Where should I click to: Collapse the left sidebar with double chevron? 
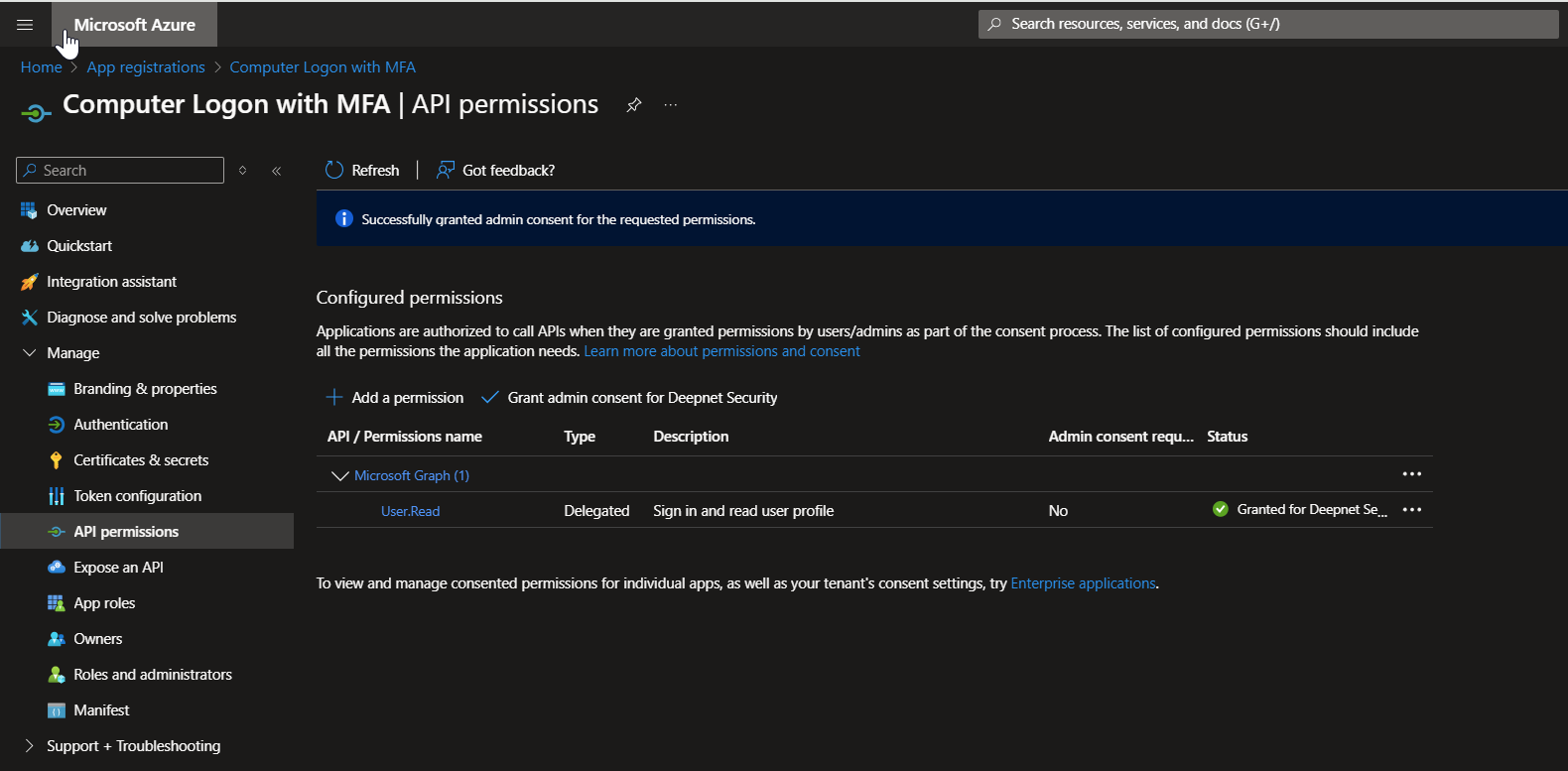pyautogui.click(x=277, y=171)
